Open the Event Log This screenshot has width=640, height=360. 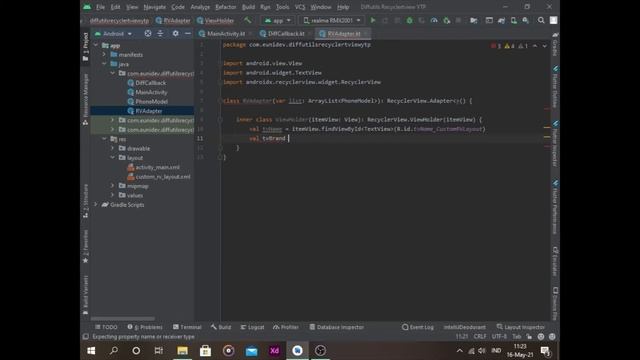point(418,327)
